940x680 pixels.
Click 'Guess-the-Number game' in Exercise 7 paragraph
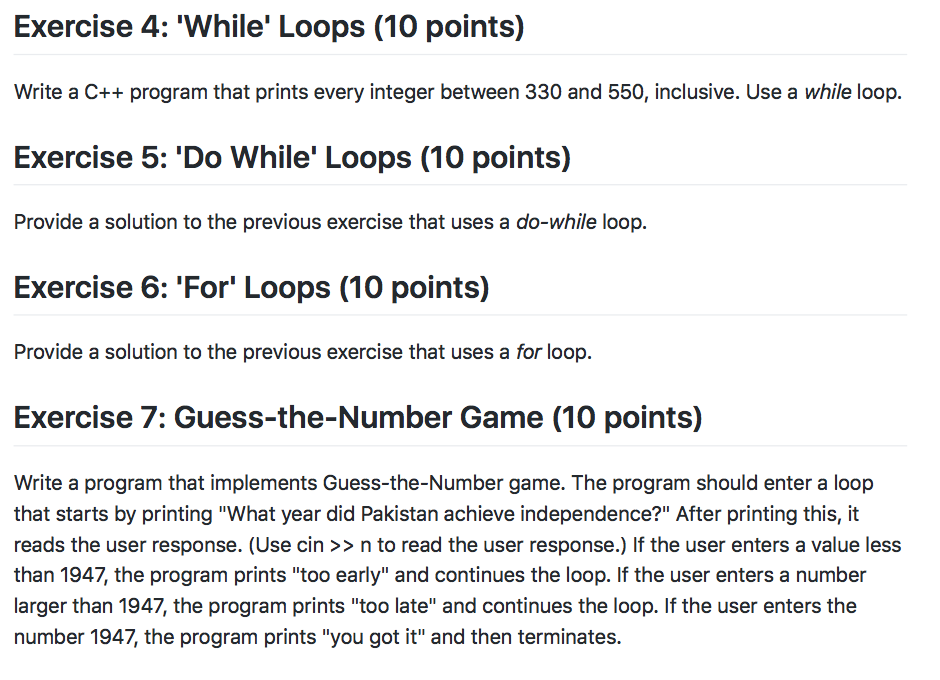click(x=444, y=483)
